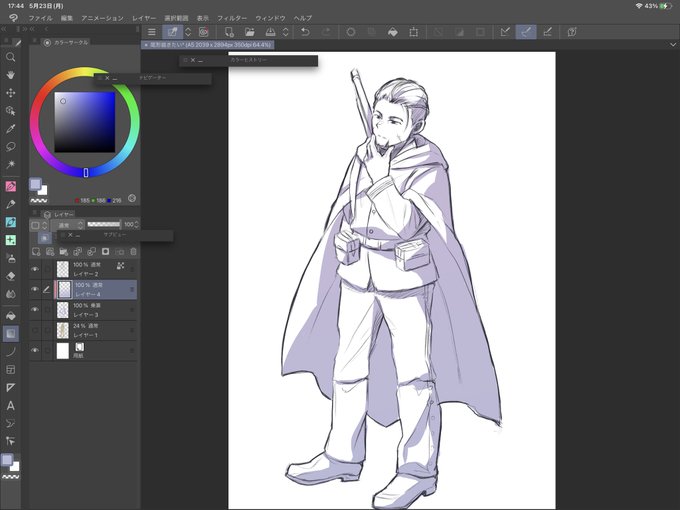Click the Open file folder icon
This screenshot has width=680, height=510.
pos(250,32)
